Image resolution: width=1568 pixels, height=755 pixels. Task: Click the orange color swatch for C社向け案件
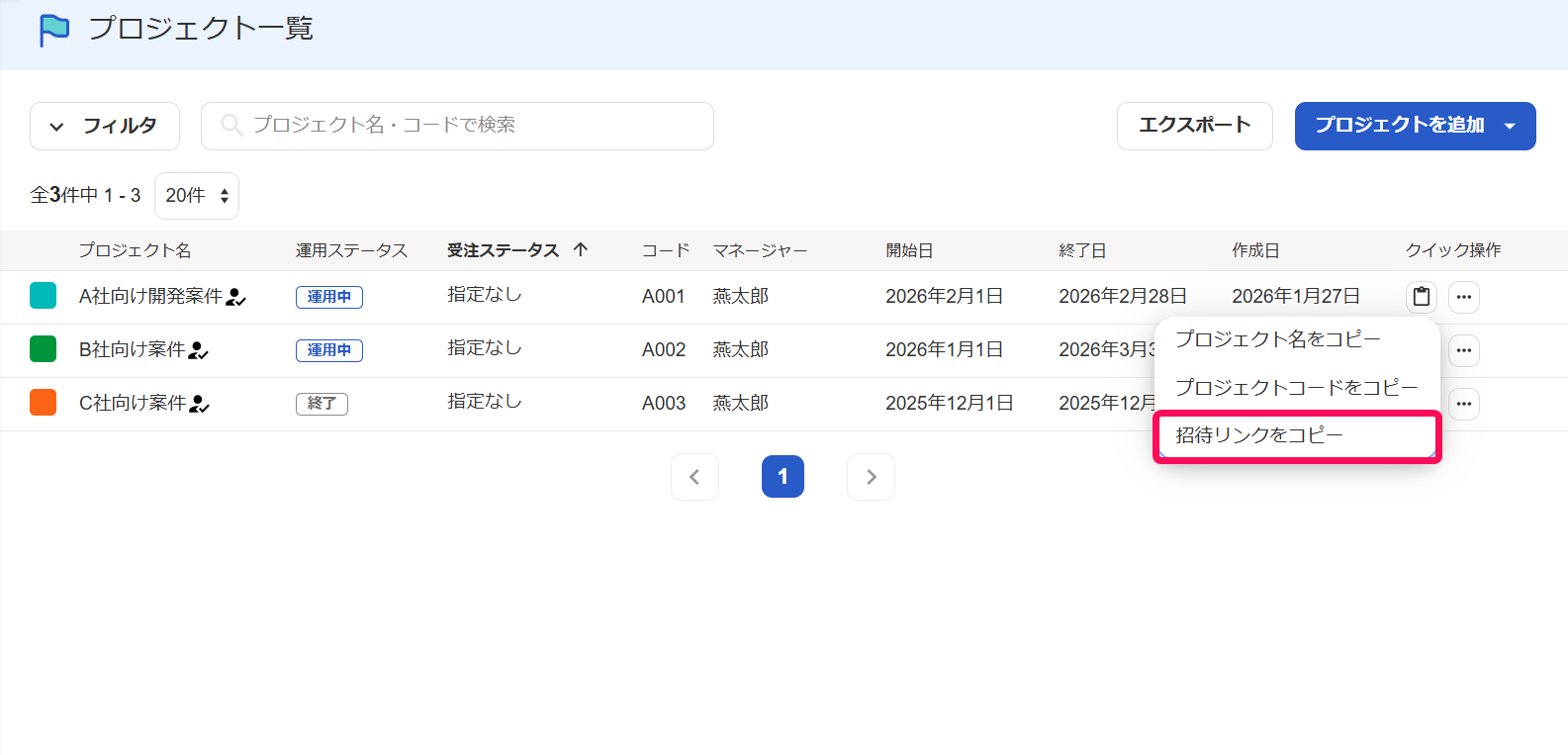pos(43,403)
